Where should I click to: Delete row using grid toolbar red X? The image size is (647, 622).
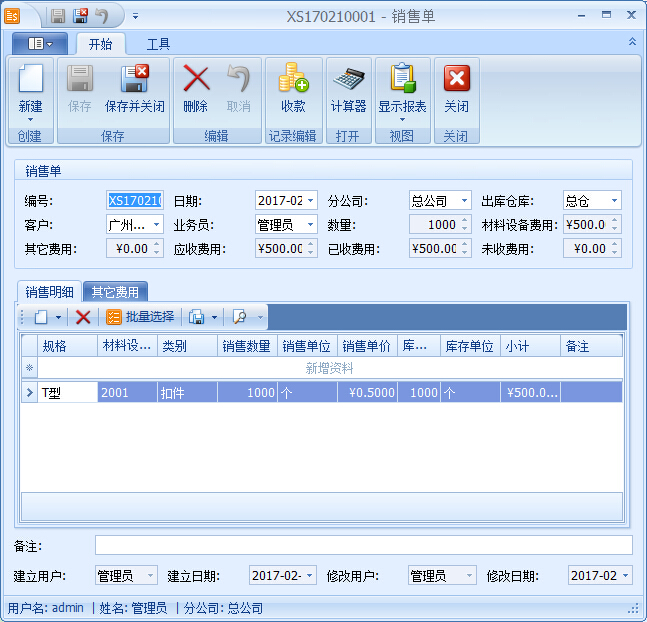(x=83, y=317)
